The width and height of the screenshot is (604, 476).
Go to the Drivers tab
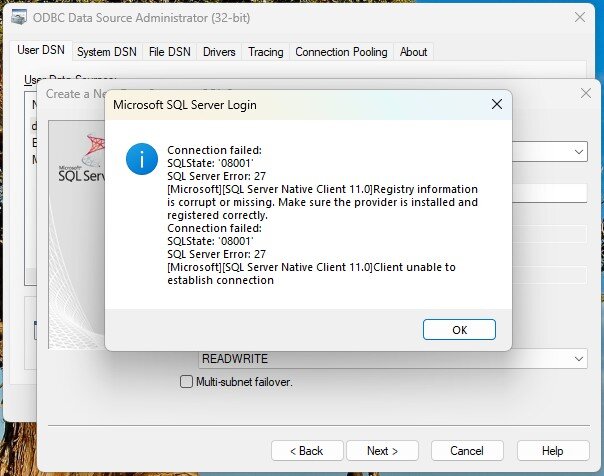[219, 52]
